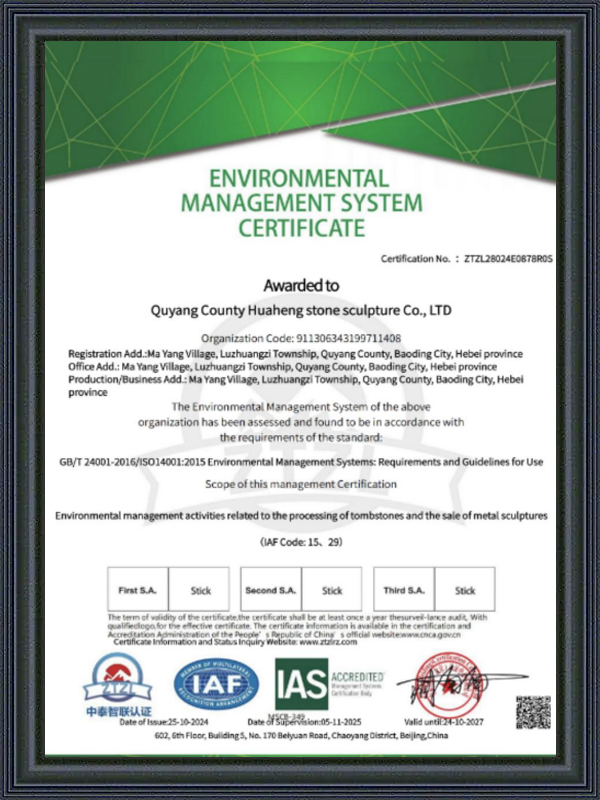This screenshot has width=600, height=800.
Task: Click Date of Supervision: 05-11-2025
Action: [304, 722]
